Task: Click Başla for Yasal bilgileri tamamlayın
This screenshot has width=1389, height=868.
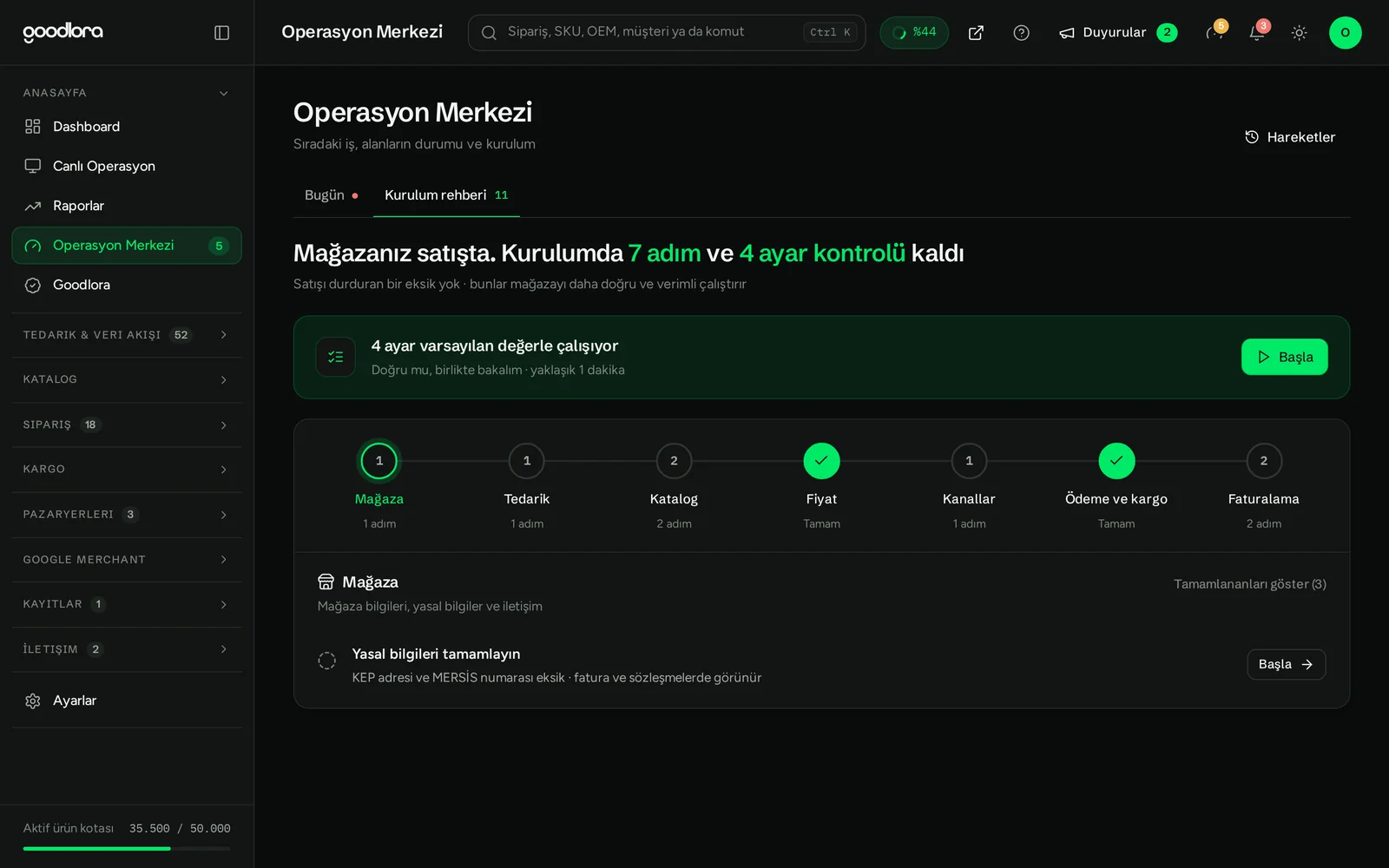Action: (1286, 664)
